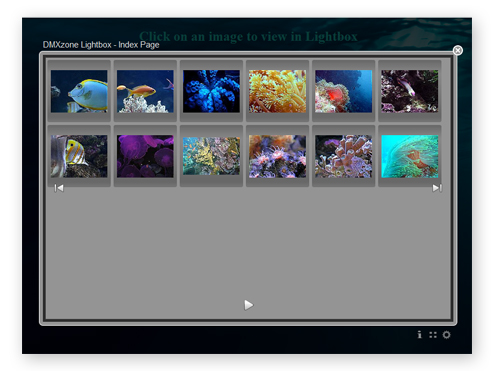
Task: Open the orange goldfish thumbnail
Action: (x=145, y=91)
